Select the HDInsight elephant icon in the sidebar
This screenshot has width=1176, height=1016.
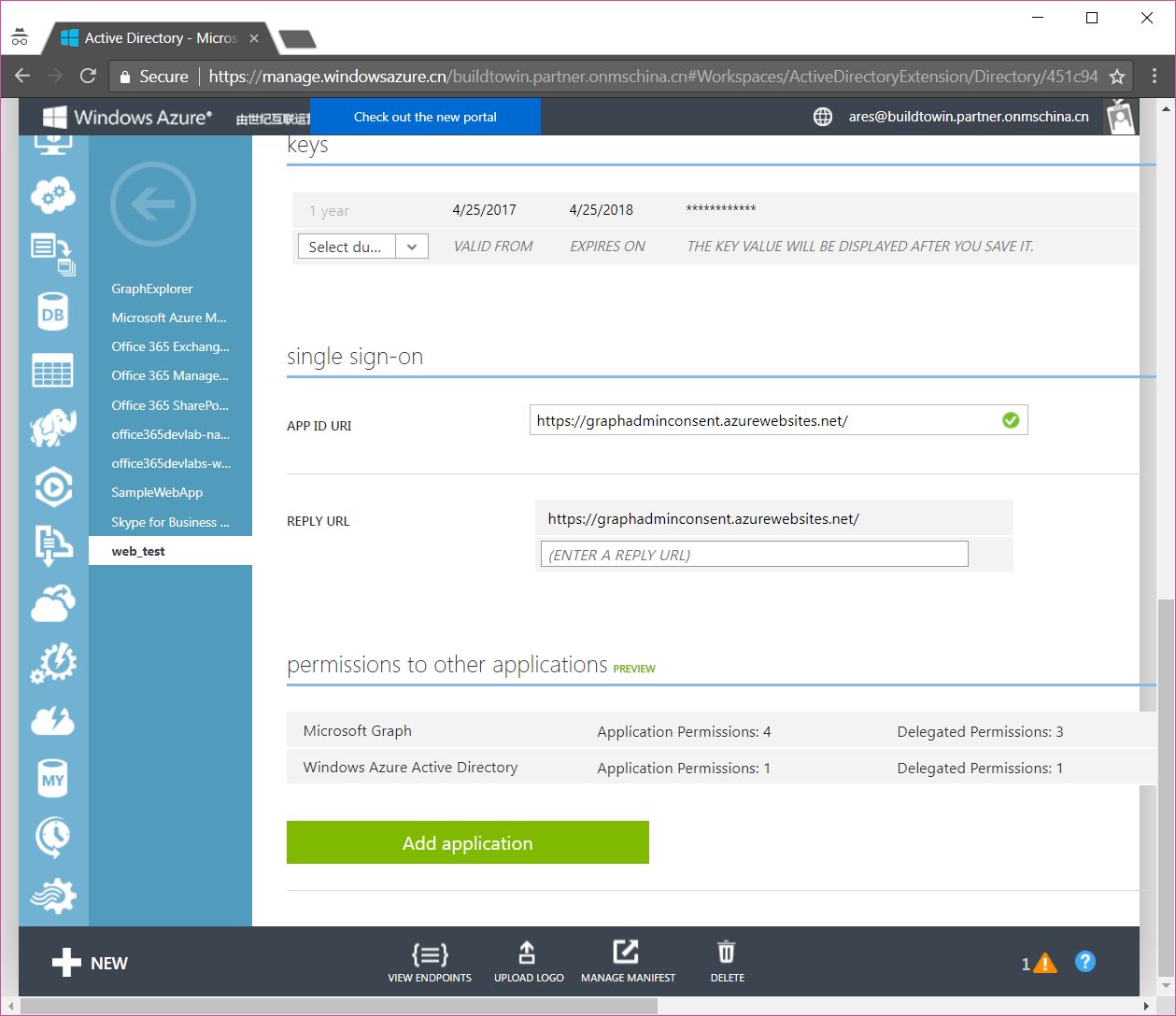pos(52,429)
